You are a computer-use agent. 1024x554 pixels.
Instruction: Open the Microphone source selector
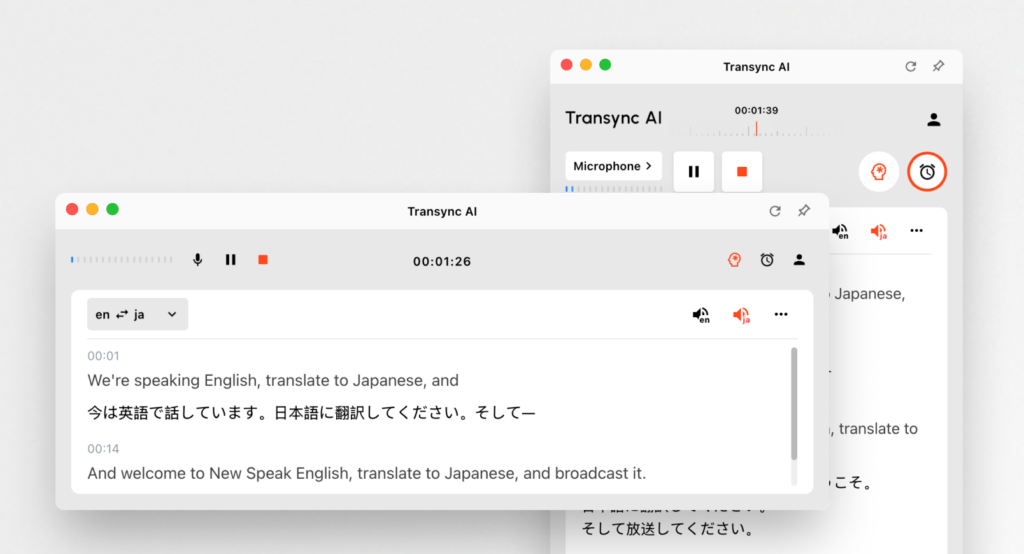click(613, 166)
